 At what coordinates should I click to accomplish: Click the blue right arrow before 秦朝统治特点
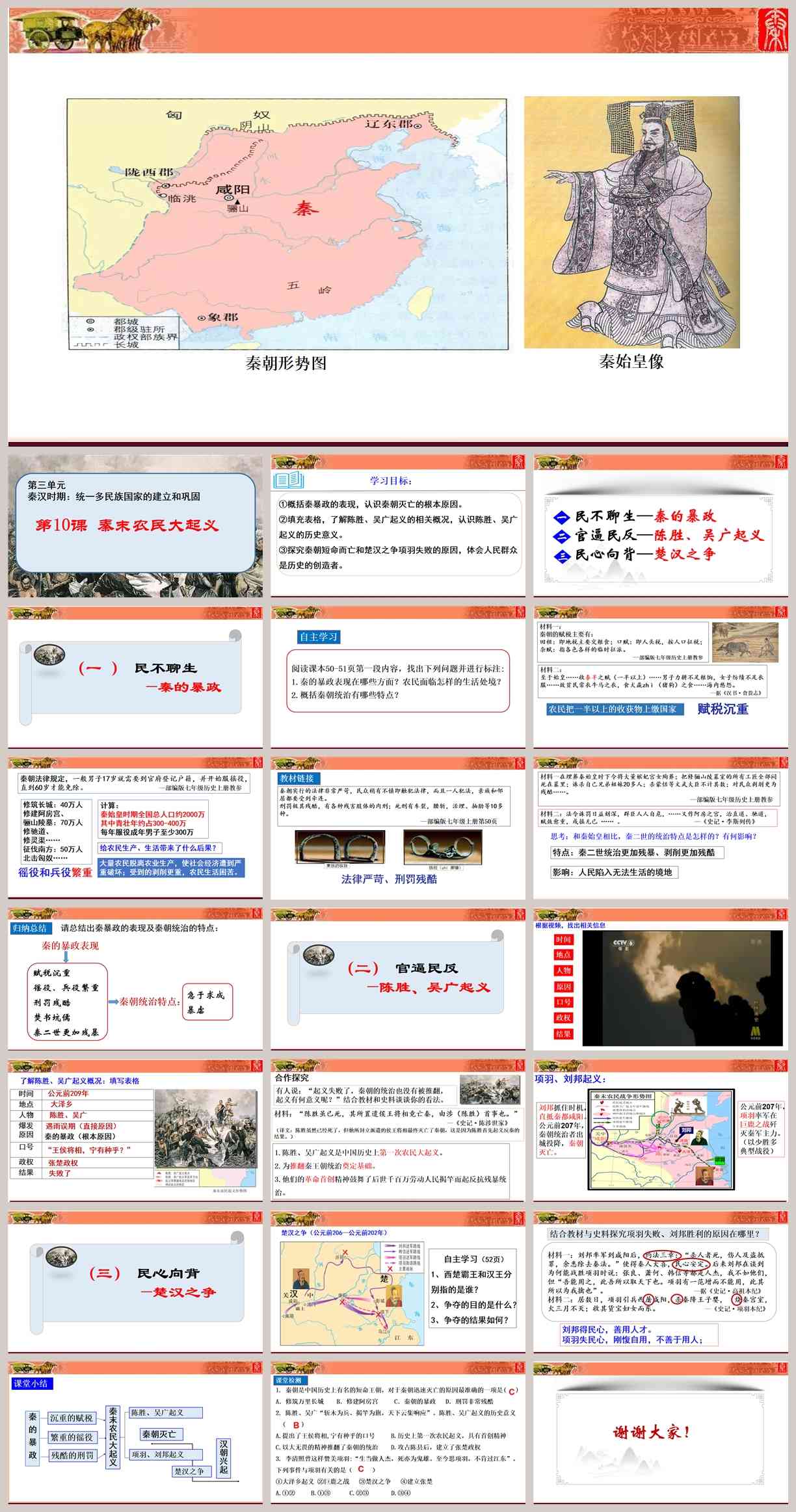pos(113,1002)
